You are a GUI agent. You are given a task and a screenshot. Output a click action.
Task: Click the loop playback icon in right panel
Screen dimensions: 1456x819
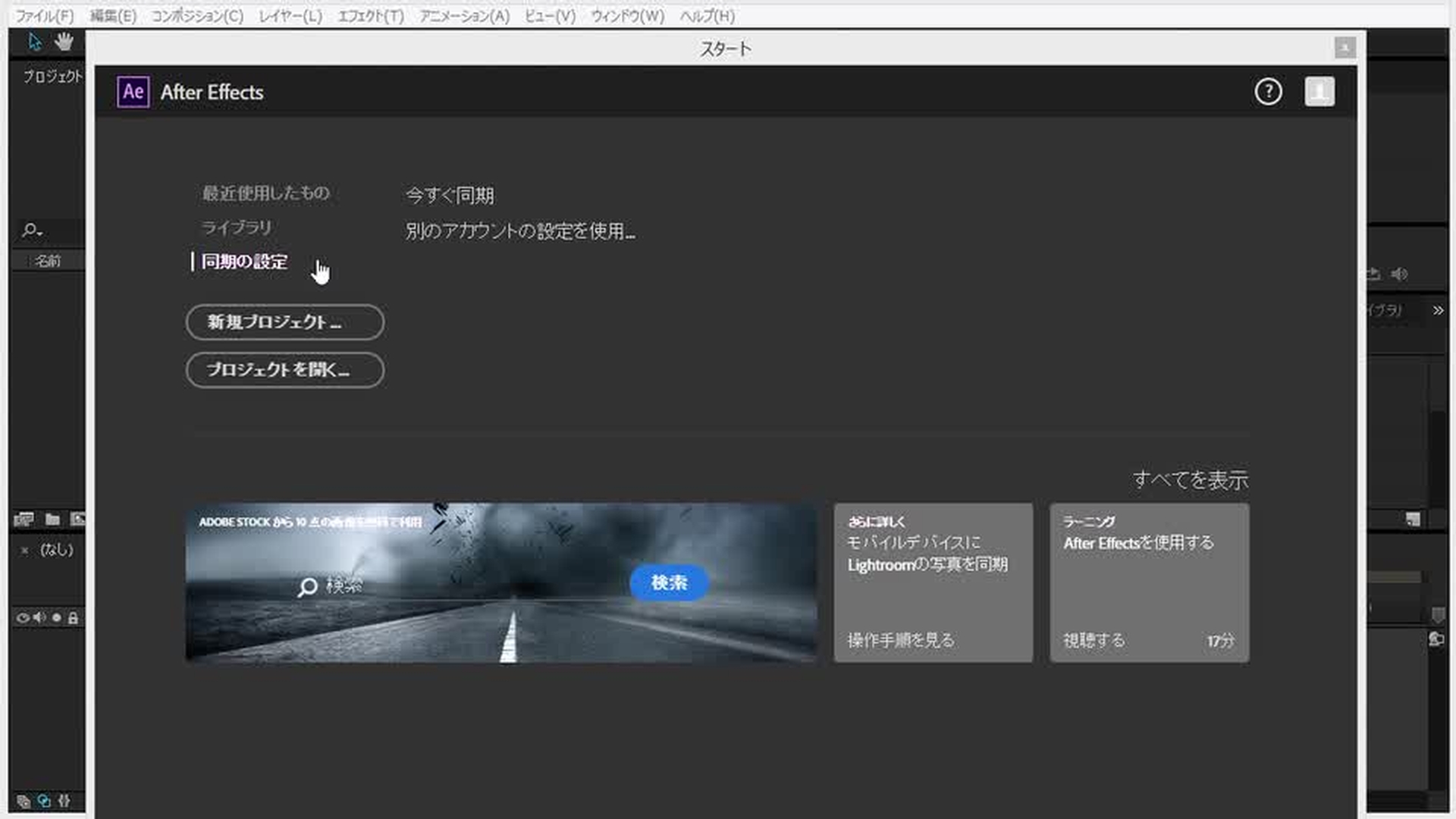tap(1373, 274)
